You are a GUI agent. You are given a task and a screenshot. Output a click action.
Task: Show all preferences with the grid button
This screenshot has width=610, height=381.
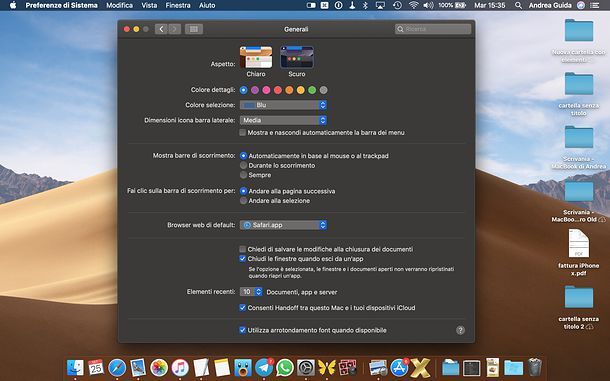194,29
